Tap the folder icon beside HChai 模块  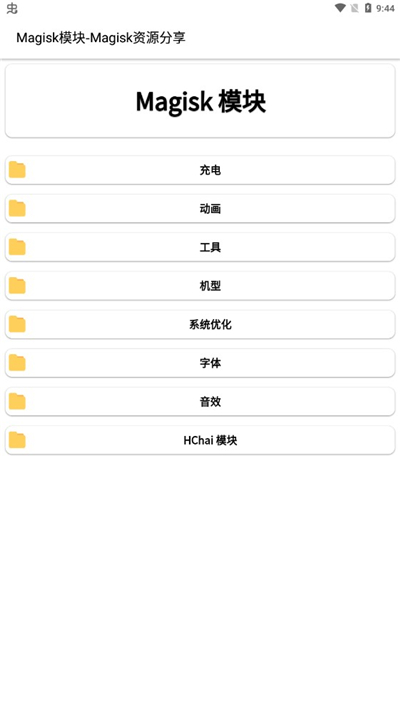tap(17, 440)
